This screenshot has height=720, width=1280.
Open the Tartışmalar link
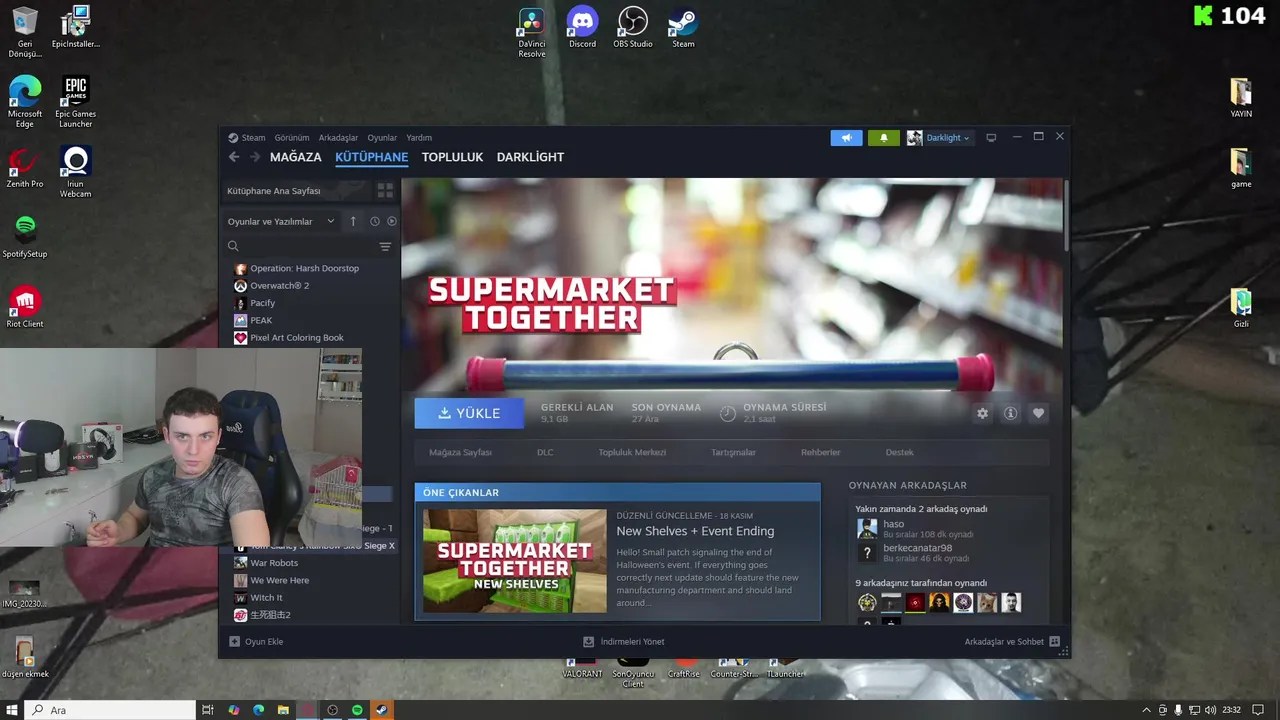(x=733, y=452)
